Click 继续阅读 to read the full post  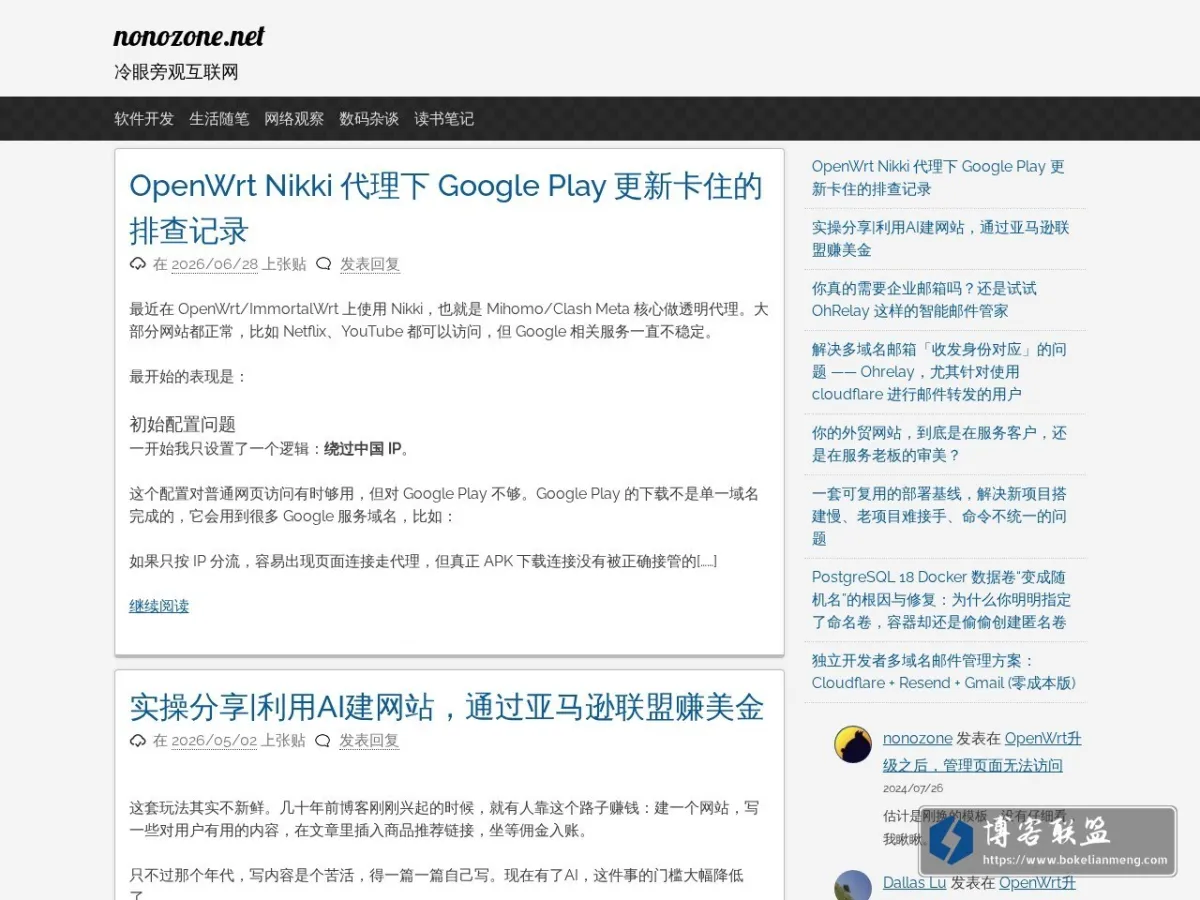tap(159, 606)
